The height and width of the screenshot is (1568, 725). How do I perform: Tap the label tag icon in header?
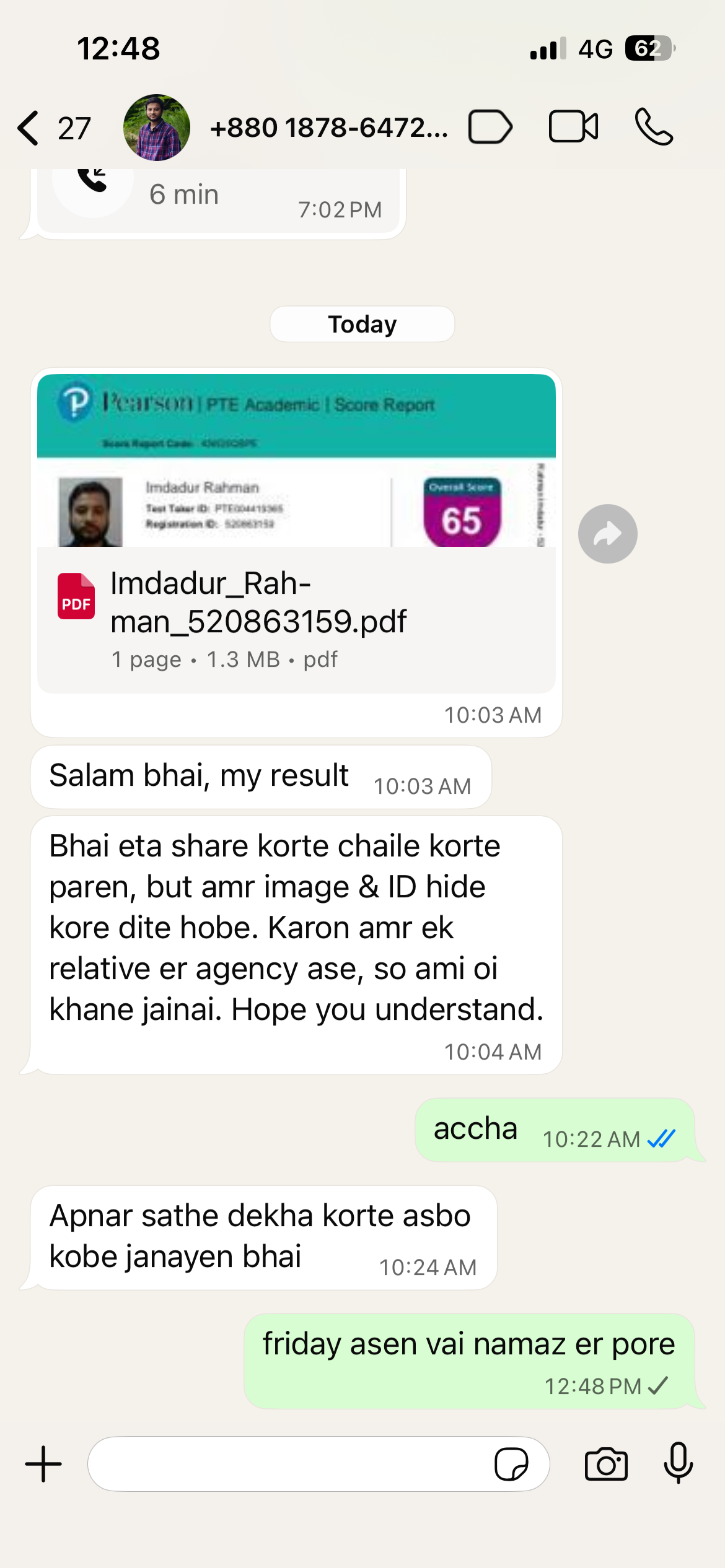coord(490,127)
